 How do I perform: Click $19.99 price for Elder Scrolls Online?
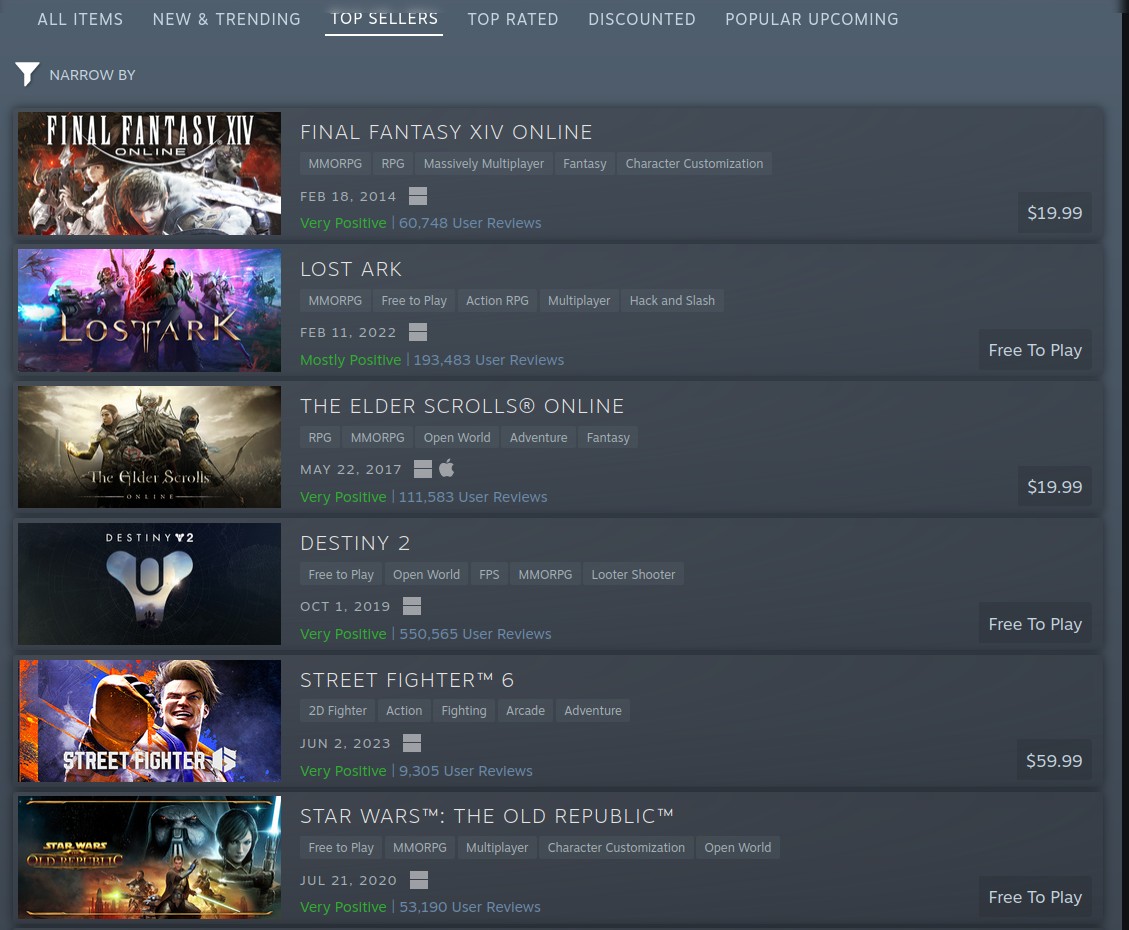point(1054,487)
